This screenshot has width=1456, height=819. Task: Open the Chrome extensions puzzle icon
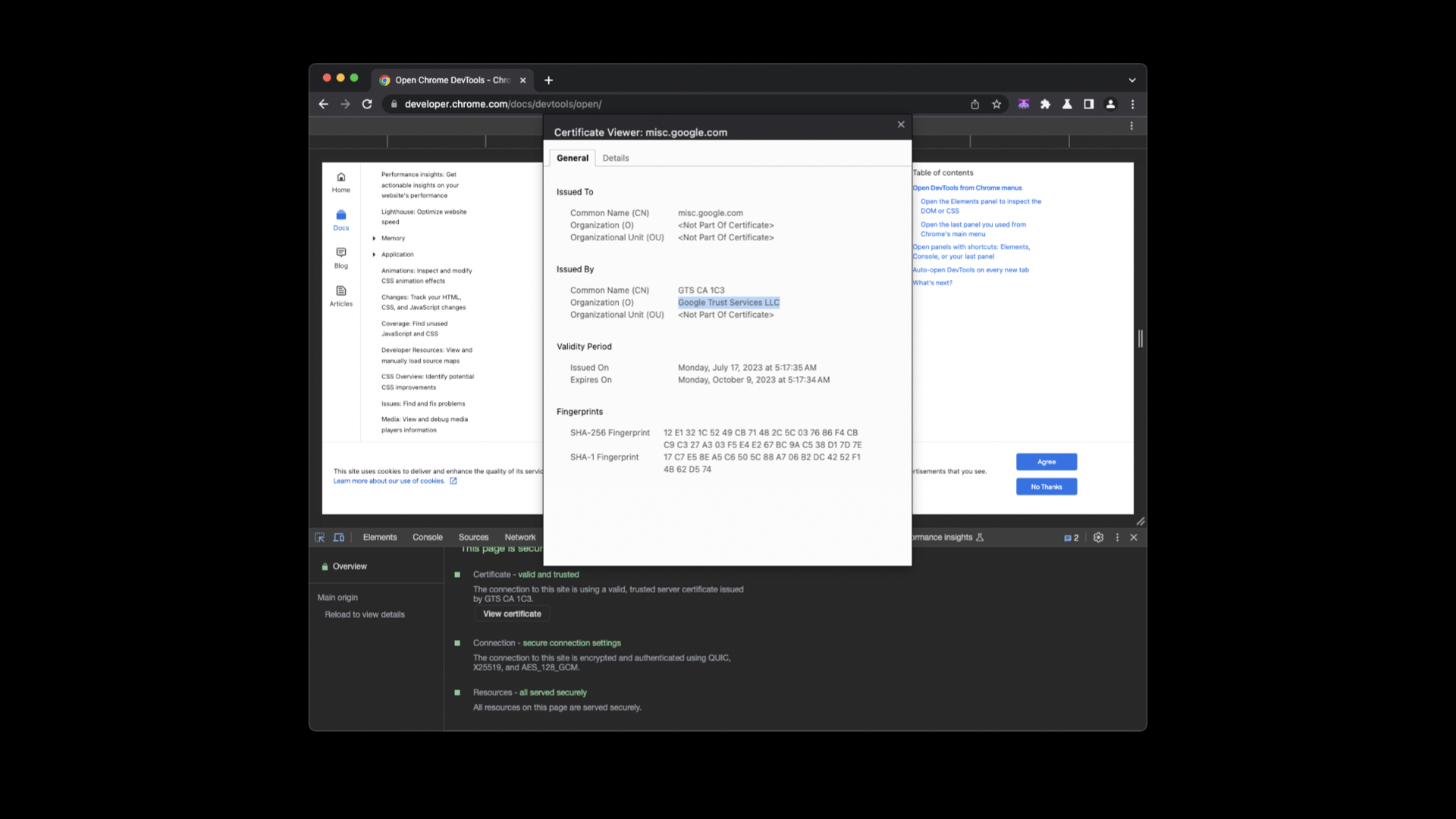pos(1046,104)
